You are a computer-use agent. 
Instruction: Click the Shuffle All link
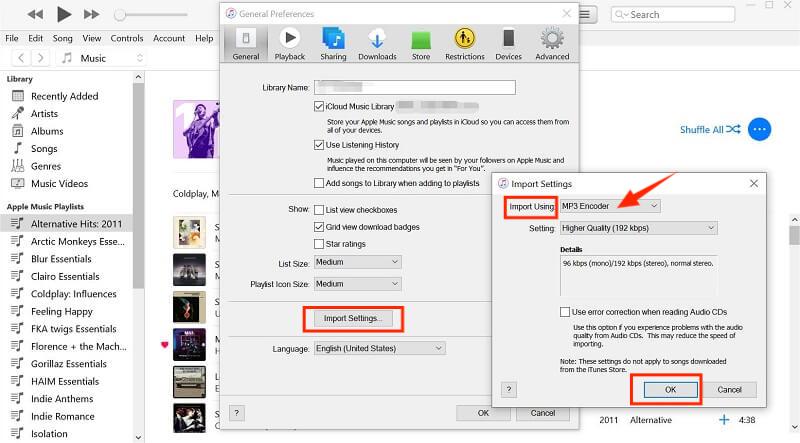710,130
